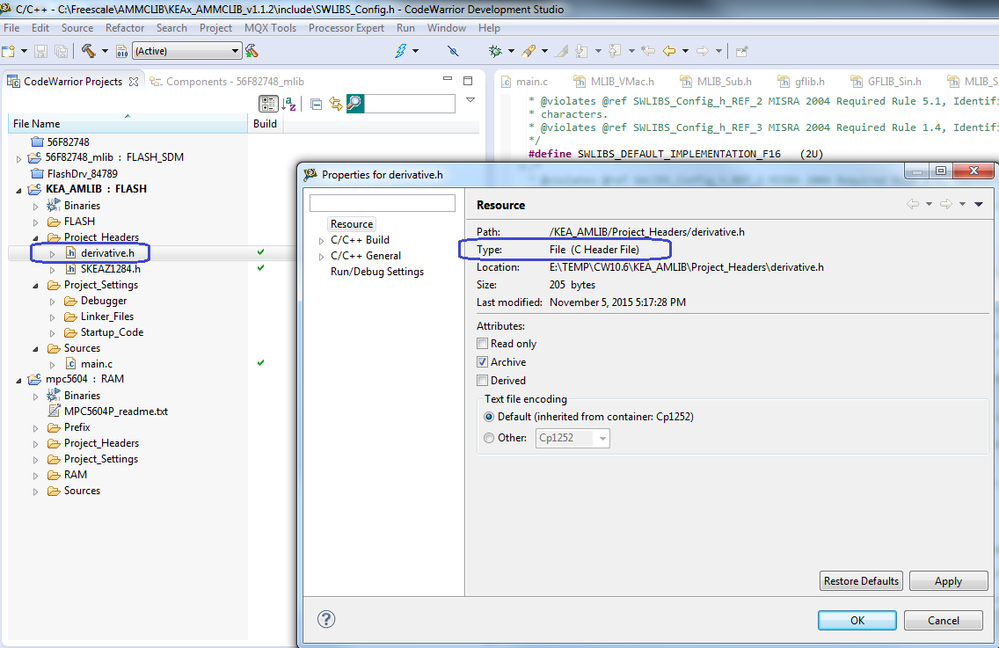Click hammer icon right of Active combo
The width and height of the screenshot is (999, 648).
[x=252, y=51]
